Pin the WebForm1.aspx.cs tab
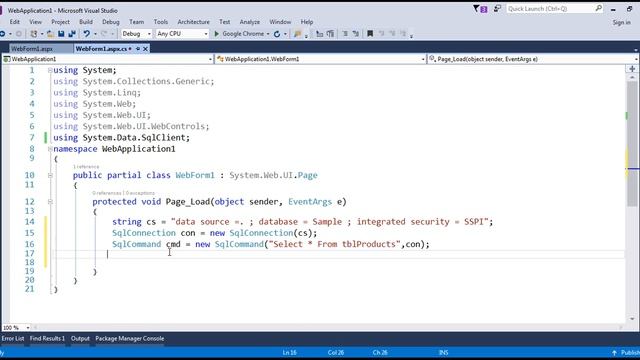Viewport: 640px width, 360px height. 138,49
